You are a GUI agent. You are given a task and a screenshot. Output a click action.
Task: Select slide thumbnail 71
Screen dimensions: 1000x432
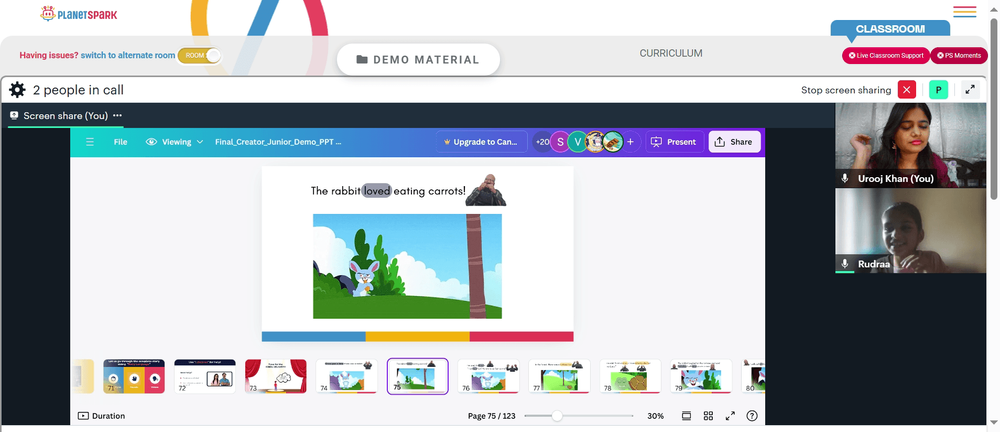134,376
